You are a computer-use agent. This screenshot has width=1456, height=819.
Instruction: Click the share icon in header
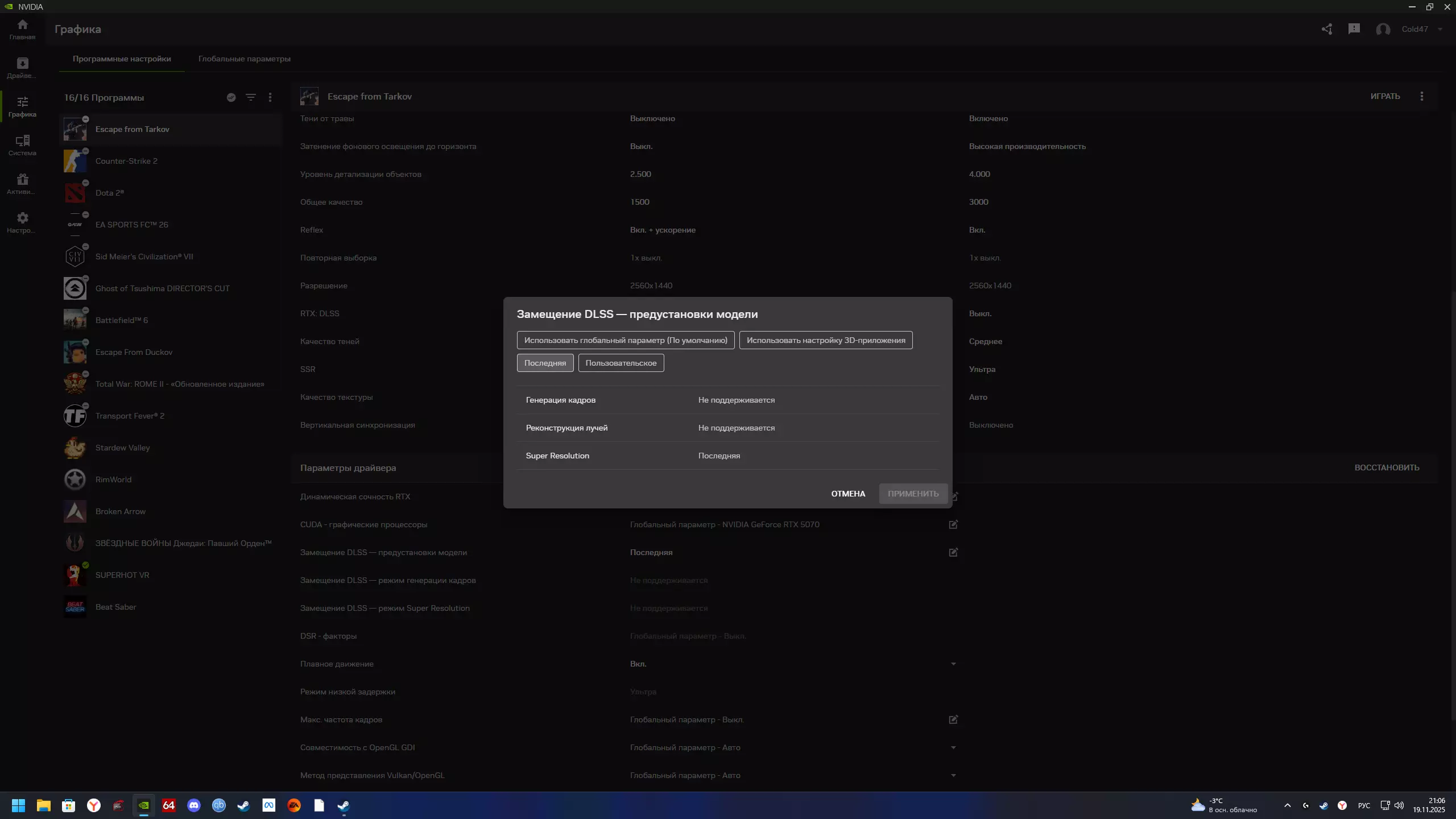(1327, 29)
